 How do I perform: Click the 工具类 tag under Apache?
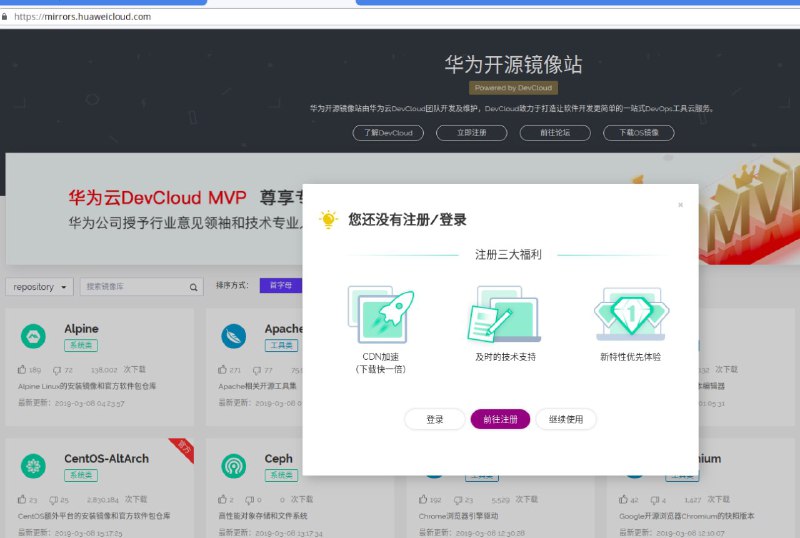click(x=281, y=346)
